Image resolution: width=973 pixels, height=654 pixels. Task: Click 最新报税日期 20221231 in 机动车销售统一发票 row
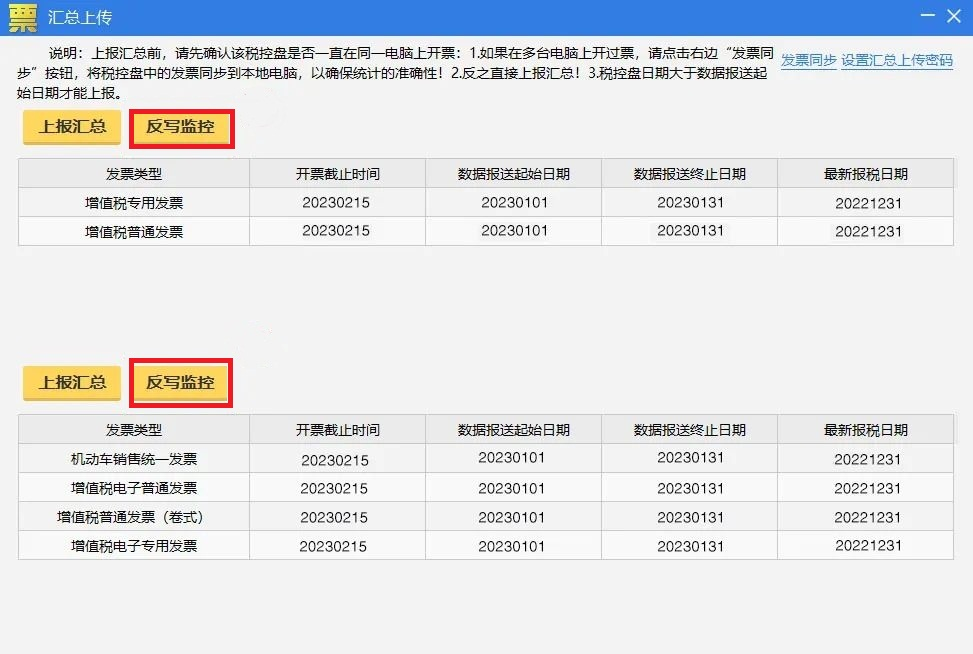click(x=867, y=460)
